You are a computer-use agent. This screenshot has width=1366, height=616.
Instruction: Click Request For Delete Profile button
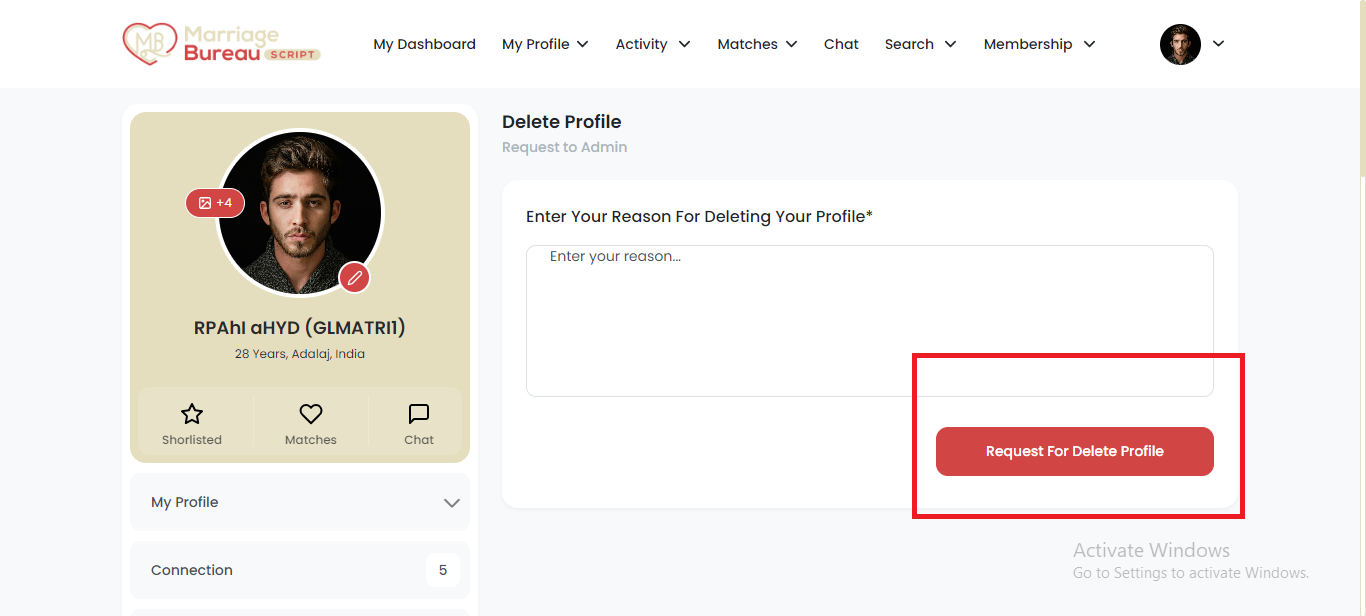tap(1075, 451)
